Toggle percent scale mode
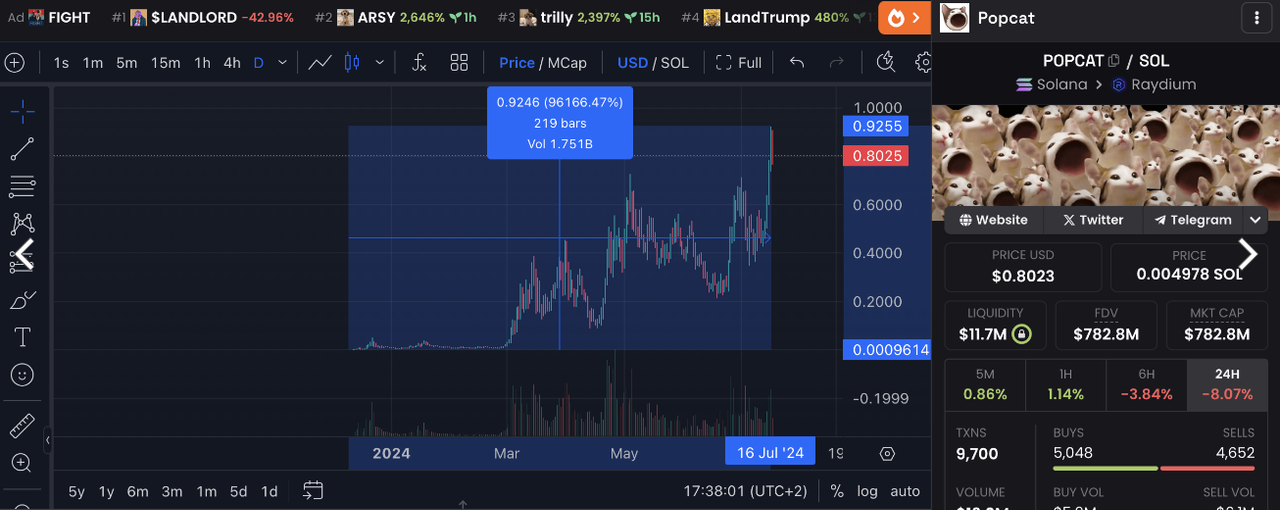 point(837,492)
